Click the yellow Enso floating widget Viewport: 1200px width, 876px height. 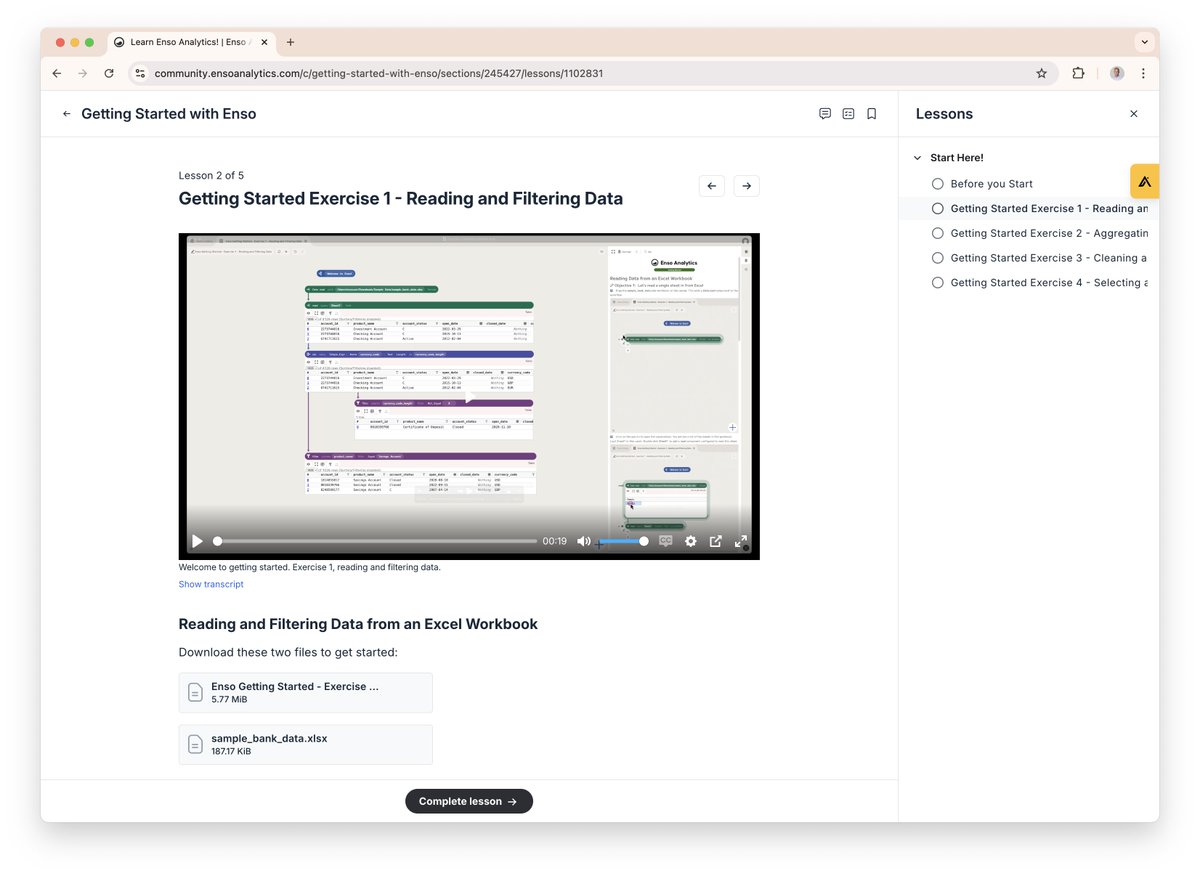click(x=1145, y=181)
